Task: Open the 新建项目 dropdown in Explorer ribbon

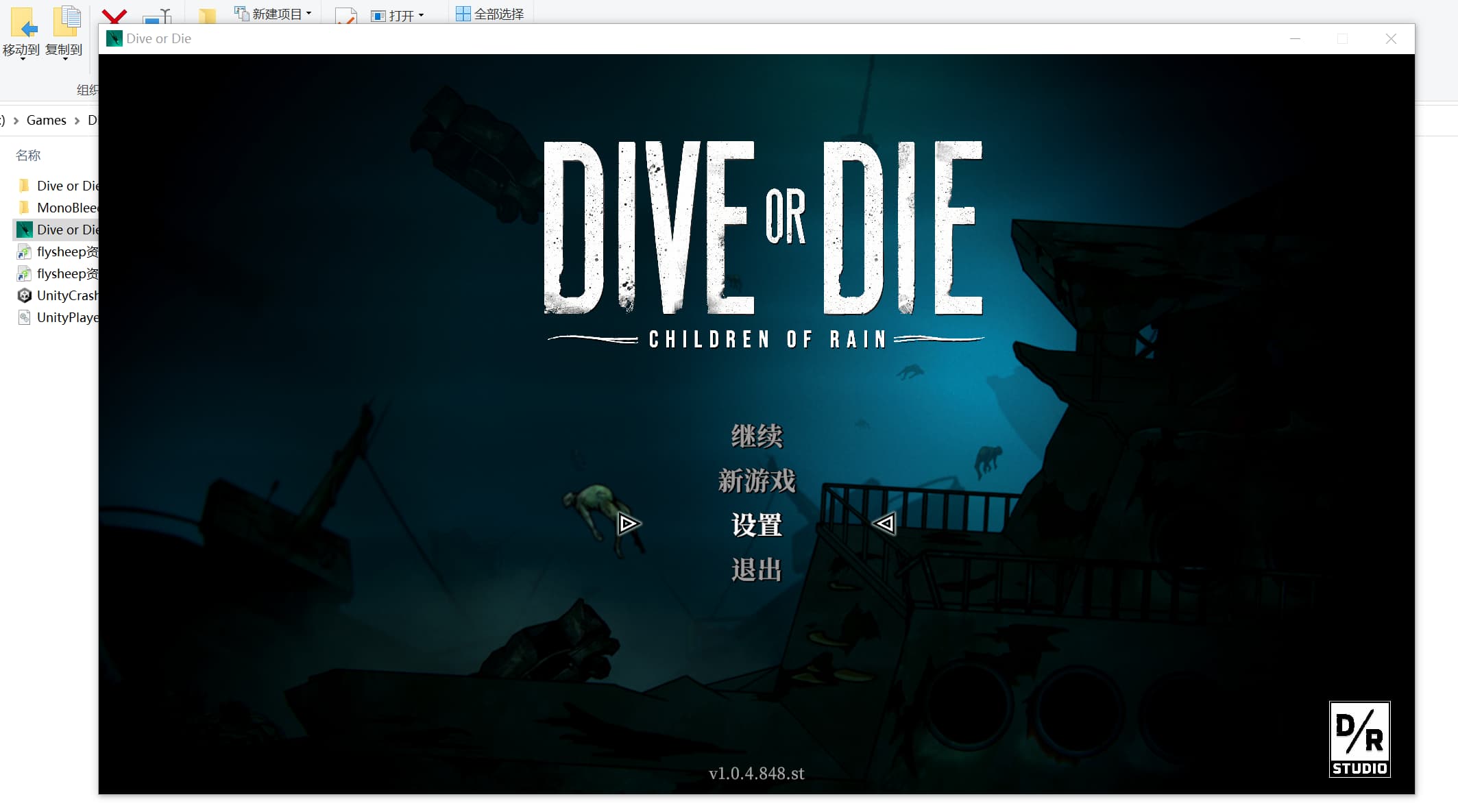Action: [273, 14]
